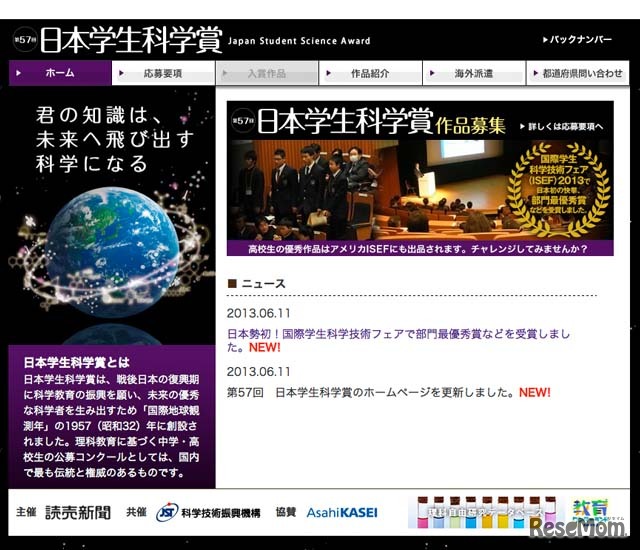
Task: Click the arrow icon on 海外派遣 tab
Action: (x=432, y=73)
